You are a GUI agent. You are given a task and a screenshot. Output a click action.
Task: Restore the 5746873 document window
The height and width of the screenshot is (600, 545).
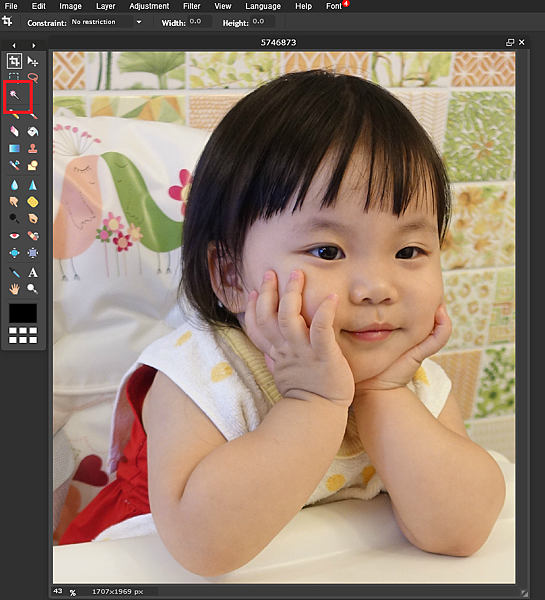(510, 42)
